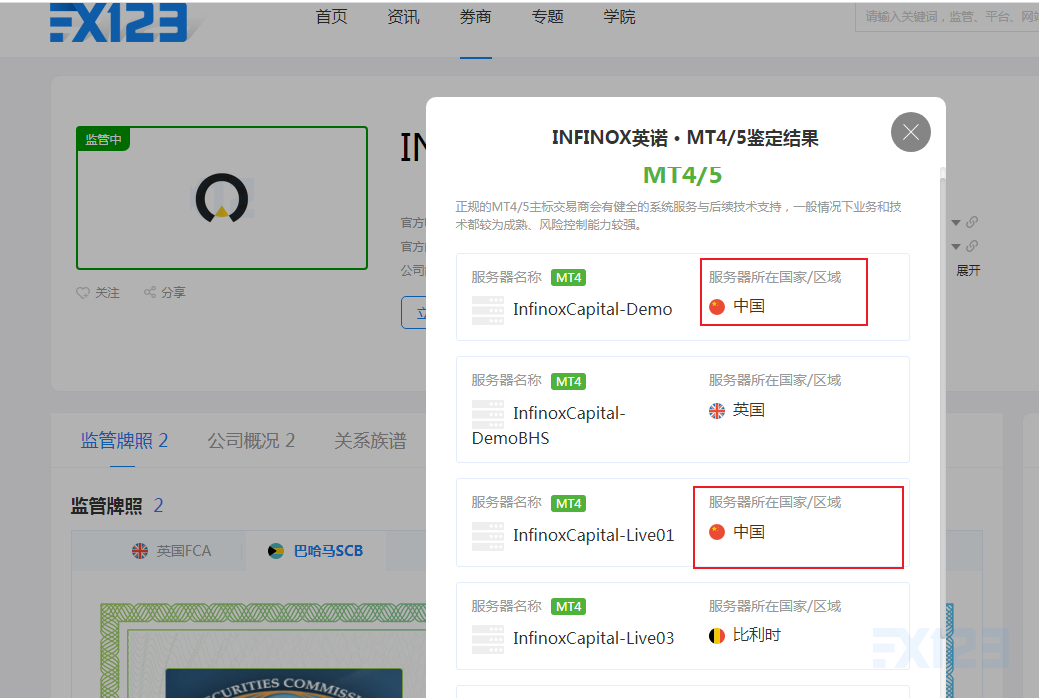
Task: Switch to the 监管牌照 2 tab
Action: click(124, 441)
